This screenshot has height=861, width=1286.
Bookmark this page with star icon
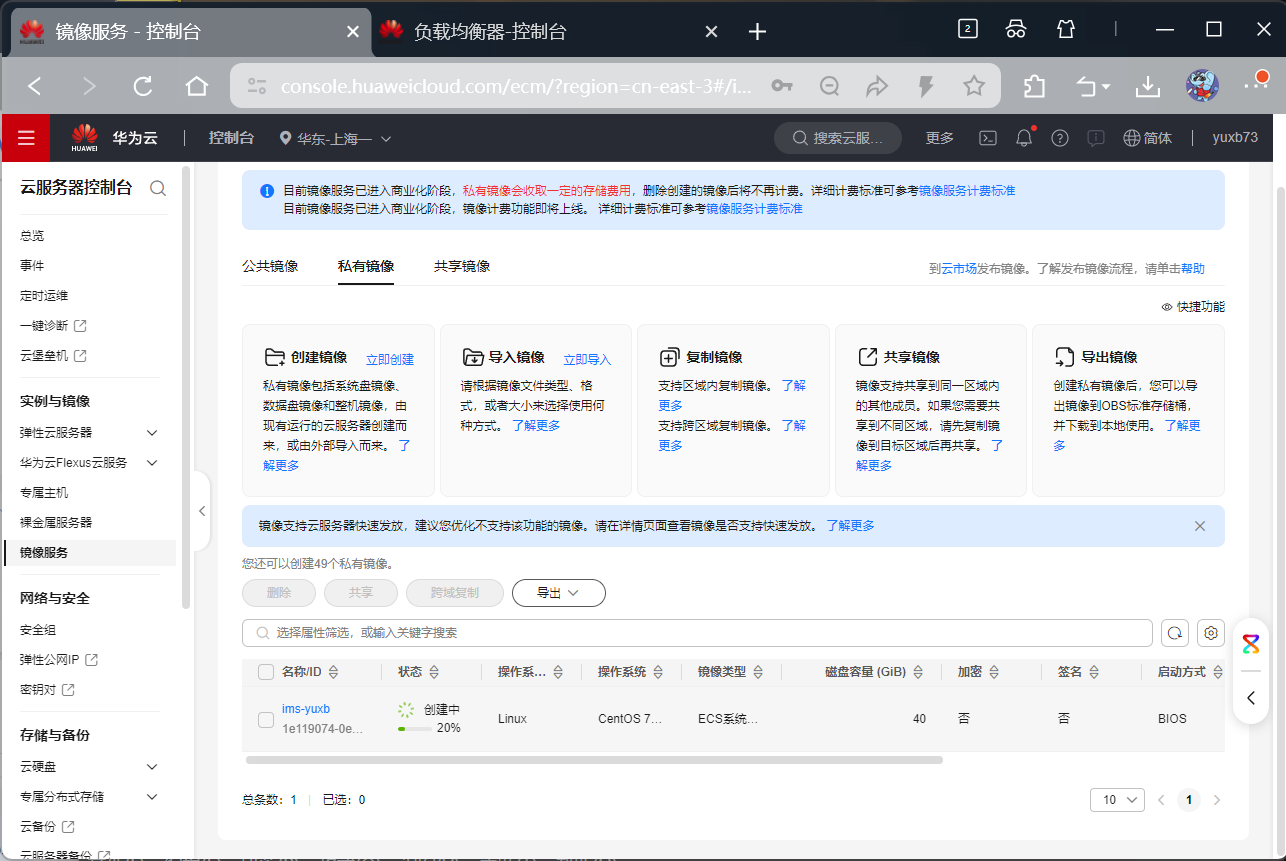click(974, 86)
